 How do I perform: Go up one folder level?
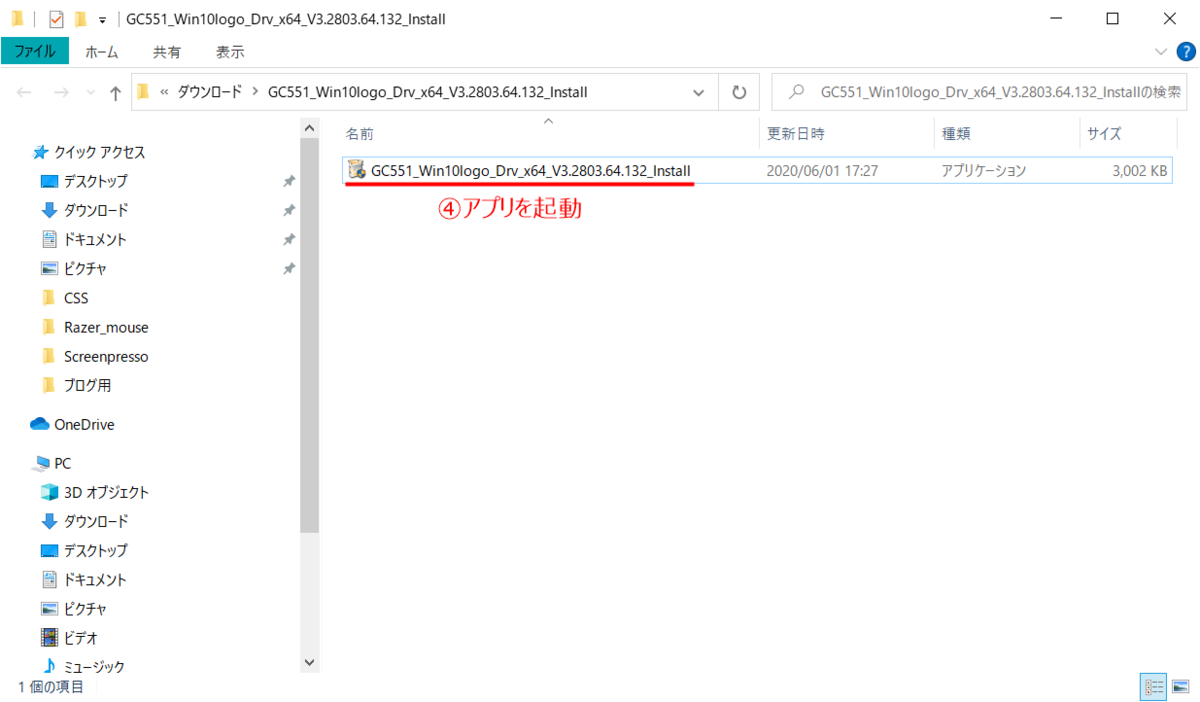tap(115, 93)
